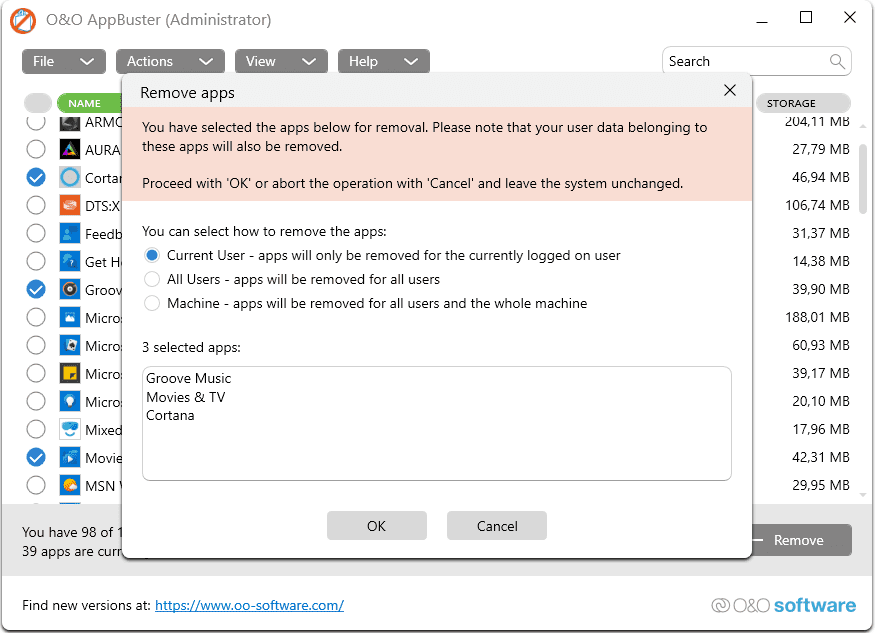875x633 pixels.
Task: Click the MSN Weather app icon
Action: (70, 486)
